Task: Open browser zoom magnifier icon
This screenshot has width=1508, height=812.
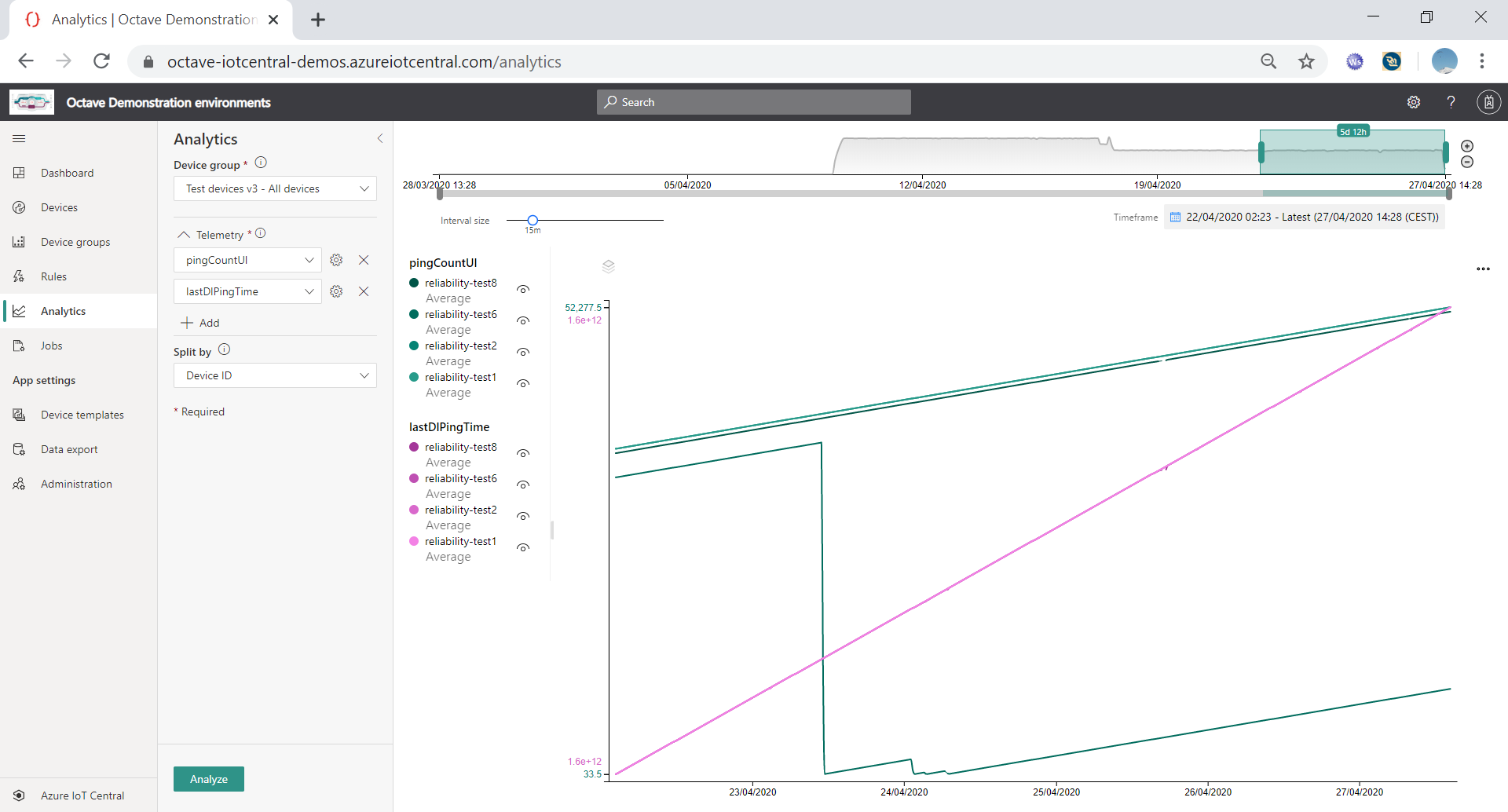Action: (x=1268, y=61)
